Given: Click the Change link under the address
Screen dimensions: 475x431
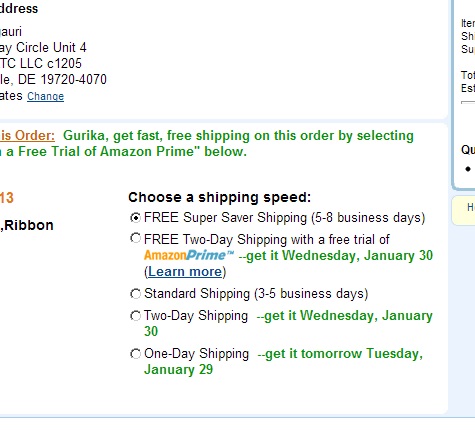Looking at the screenshot, I should click(x=45, y=96).
